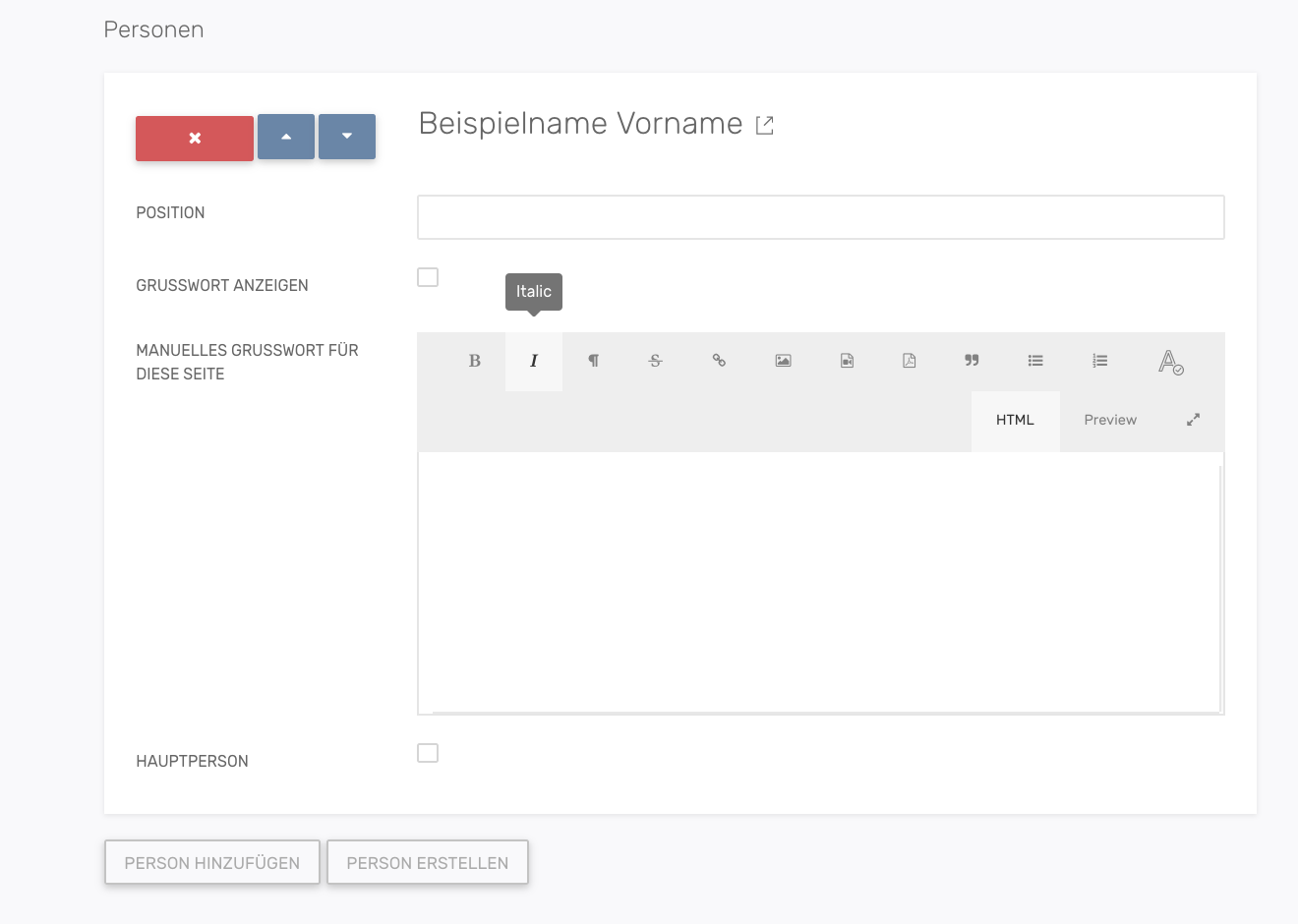Insert paragraph with the pilcrow icon

point(594,361)
